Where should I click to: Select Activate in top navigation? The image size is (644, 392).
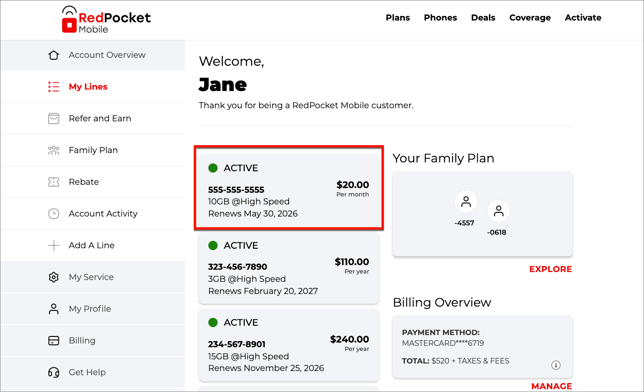point(583,18)
